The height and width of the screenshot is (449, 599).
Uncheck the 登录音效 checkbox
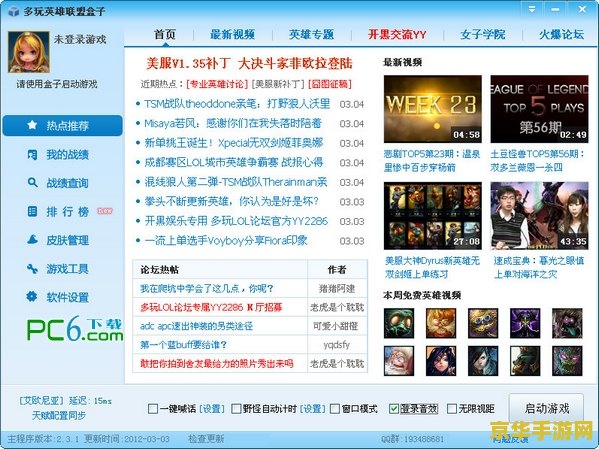pyautogui.click(x=394, y=409)
